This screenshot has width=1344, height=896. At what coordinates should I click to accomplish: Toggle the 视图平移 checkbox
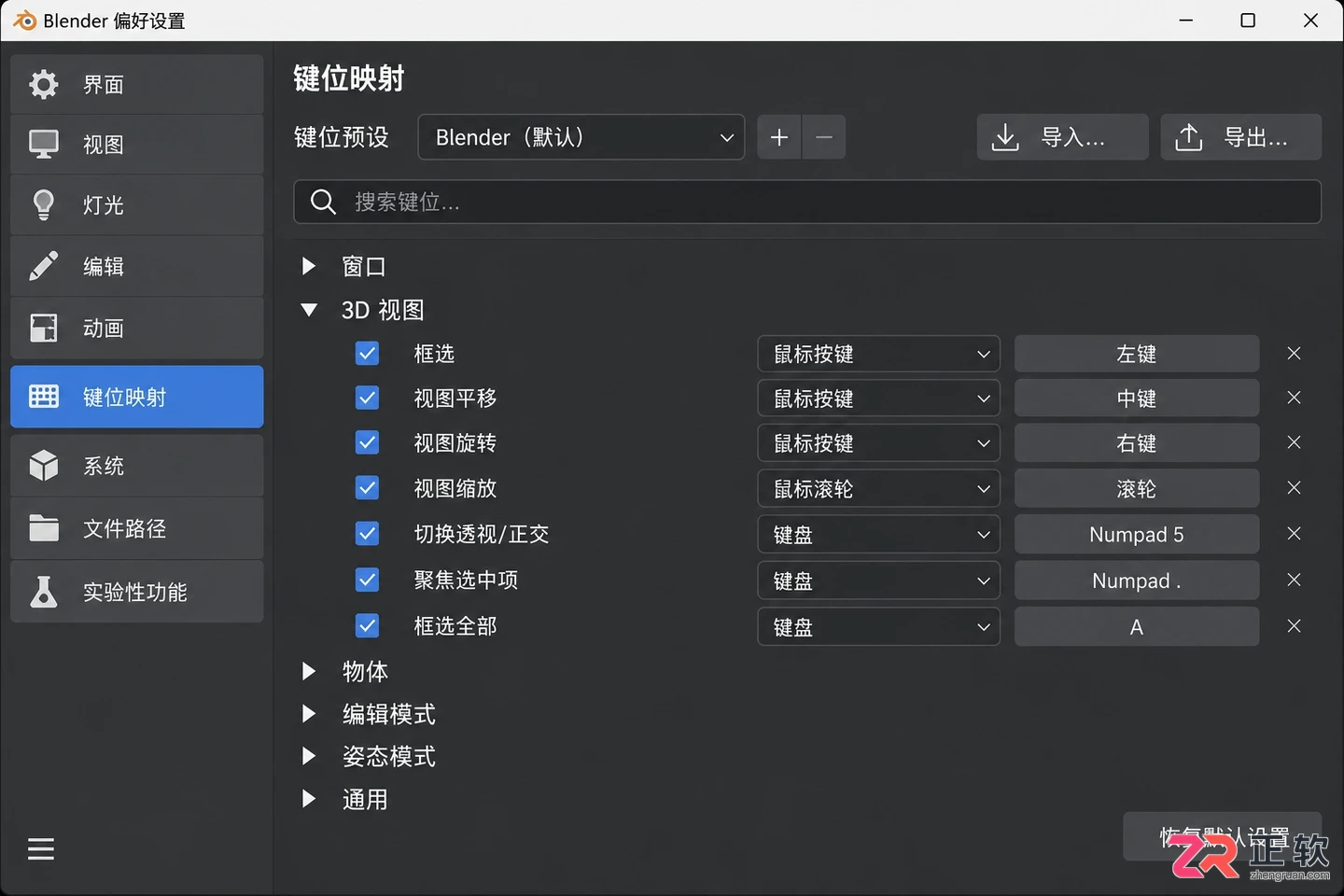click(x=368, y=399)
